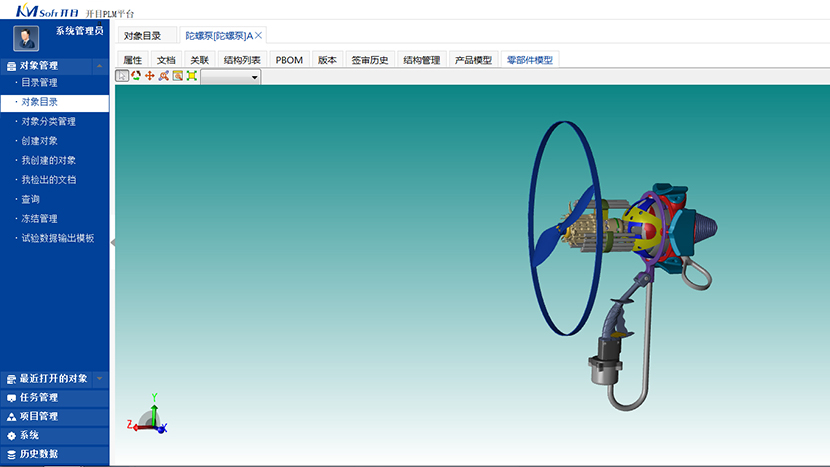Switch to the 签审历史 tab
Screen dimensions: 830x467
point(369,60)
